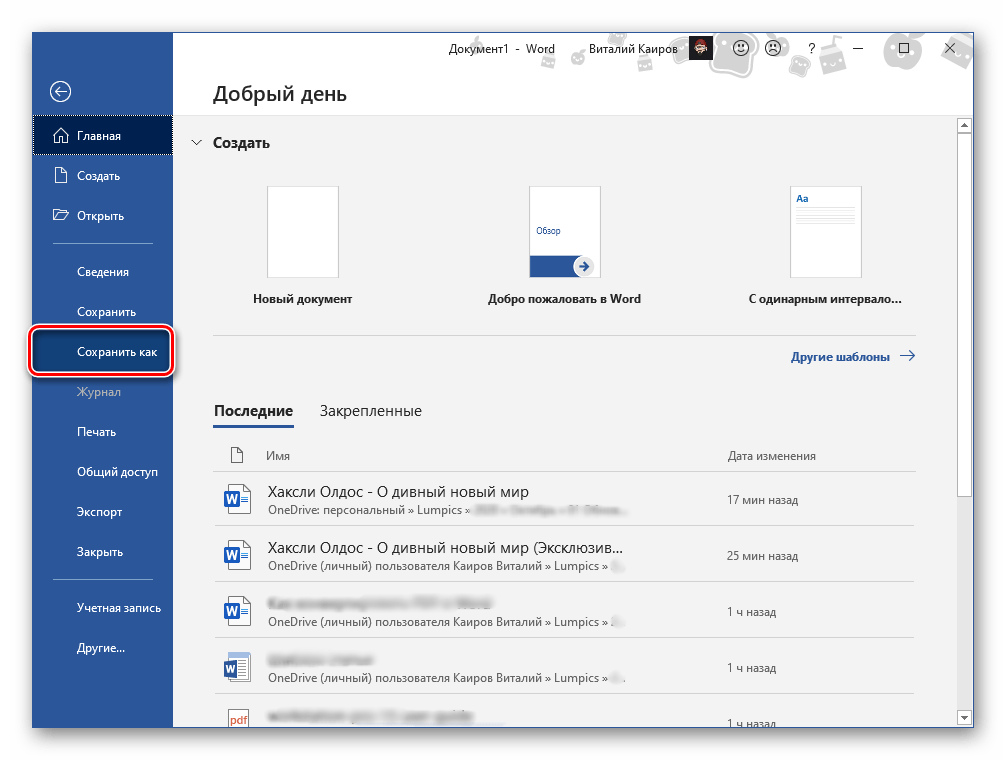
Task: Open О дивный новый мир (Эксклюзив... document
Action: coord(565,555)
